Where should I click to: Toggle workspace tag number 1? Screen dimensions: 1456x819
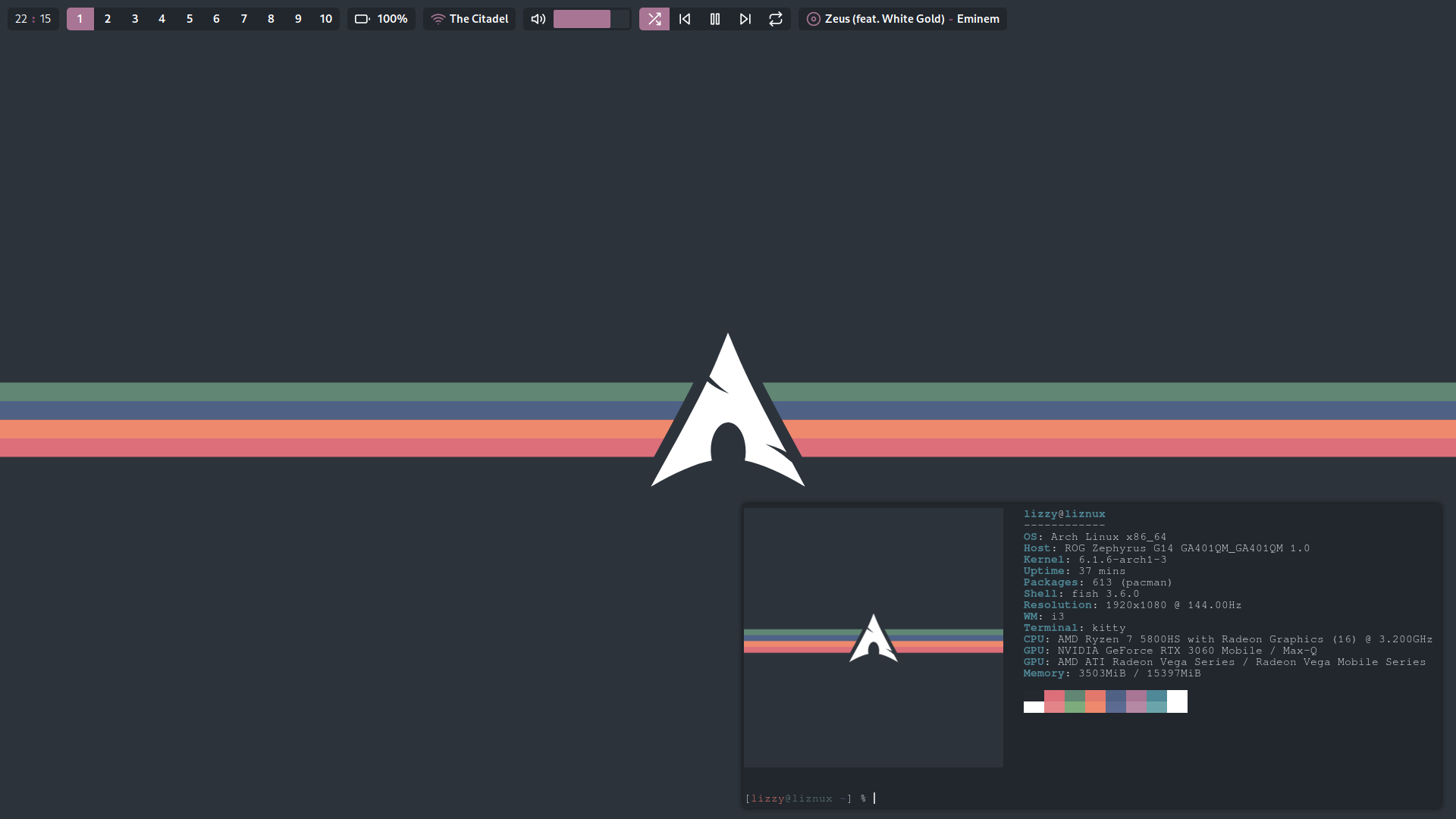coord(80,18)
